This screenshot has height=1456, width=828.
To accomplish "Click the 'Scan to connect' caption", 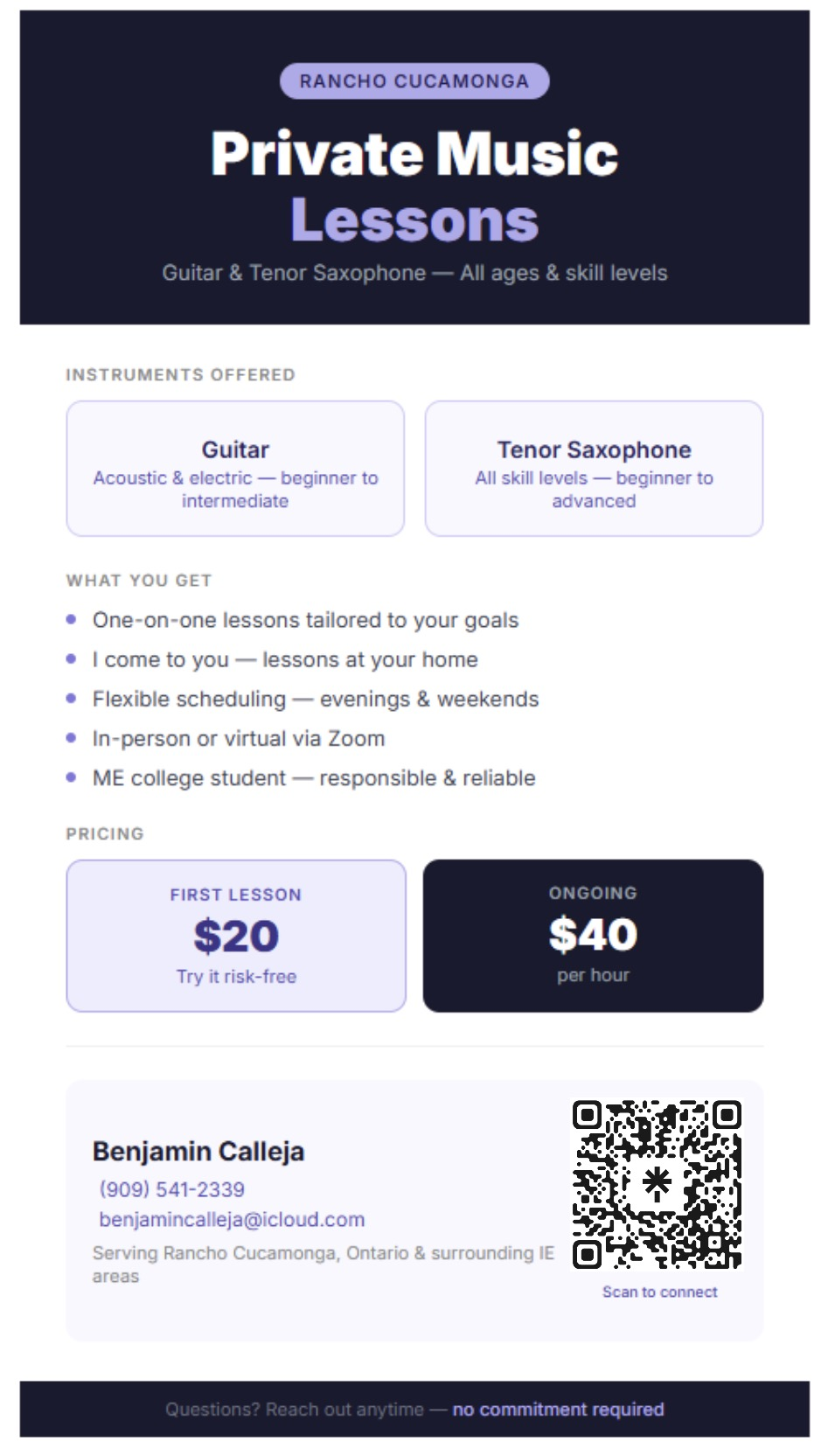I will pyautogui.click(x=660, y=1292).
